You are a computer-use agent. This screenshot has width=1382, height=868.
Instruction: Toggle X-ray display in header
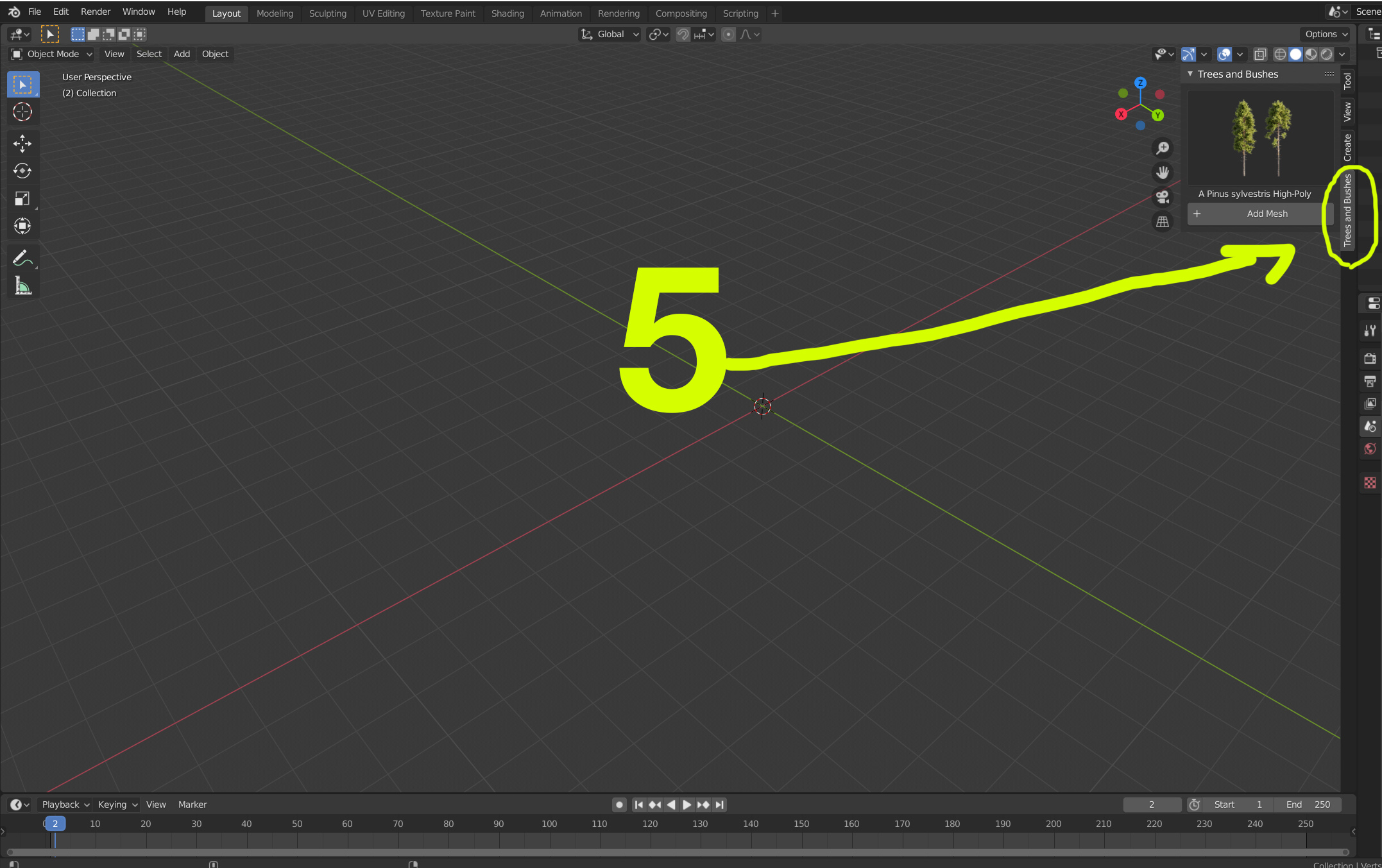click(x=1260, y=55)
